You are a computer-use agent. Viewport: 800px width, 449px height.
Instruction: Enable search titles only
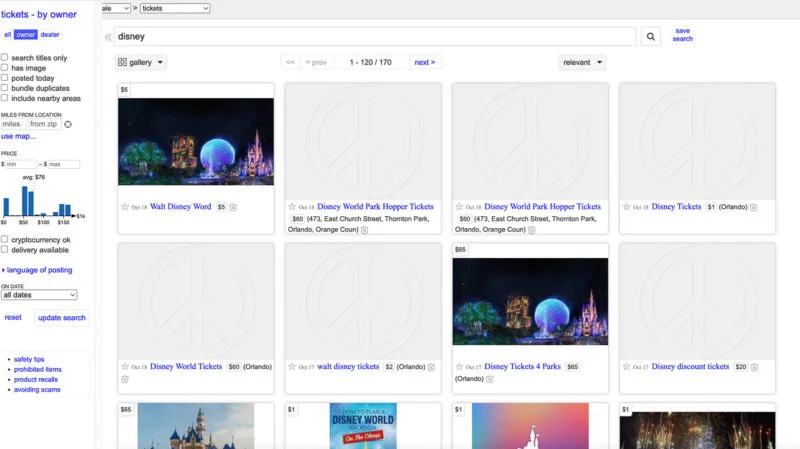point(5,57)
